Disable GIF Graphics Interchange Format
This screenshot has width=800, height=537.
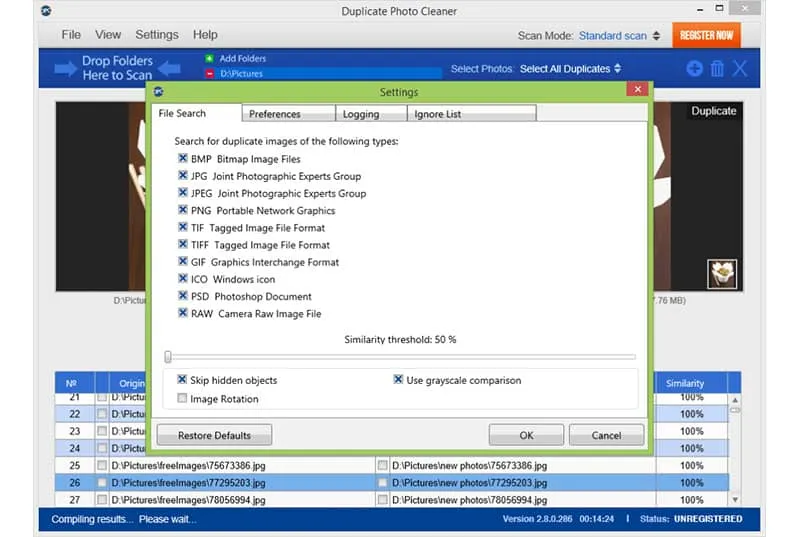182,262
